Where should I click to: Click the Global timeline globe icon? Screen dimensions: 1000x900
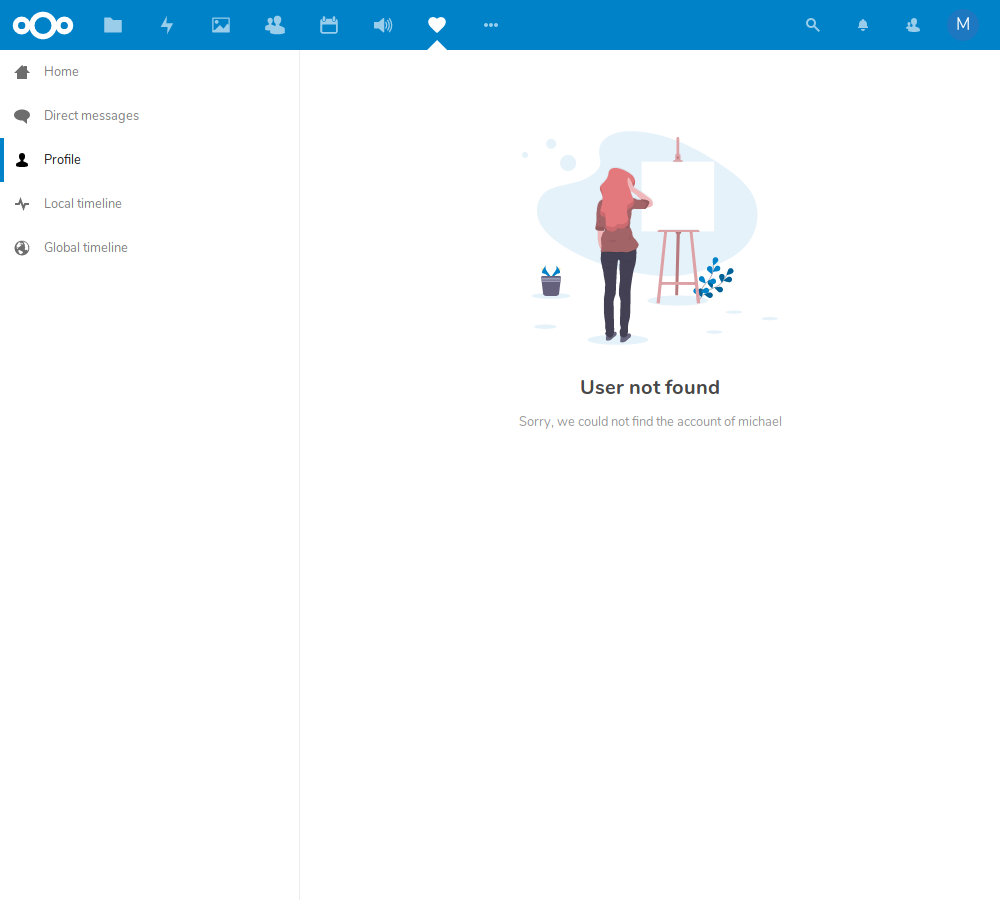[x=22, y=247]
